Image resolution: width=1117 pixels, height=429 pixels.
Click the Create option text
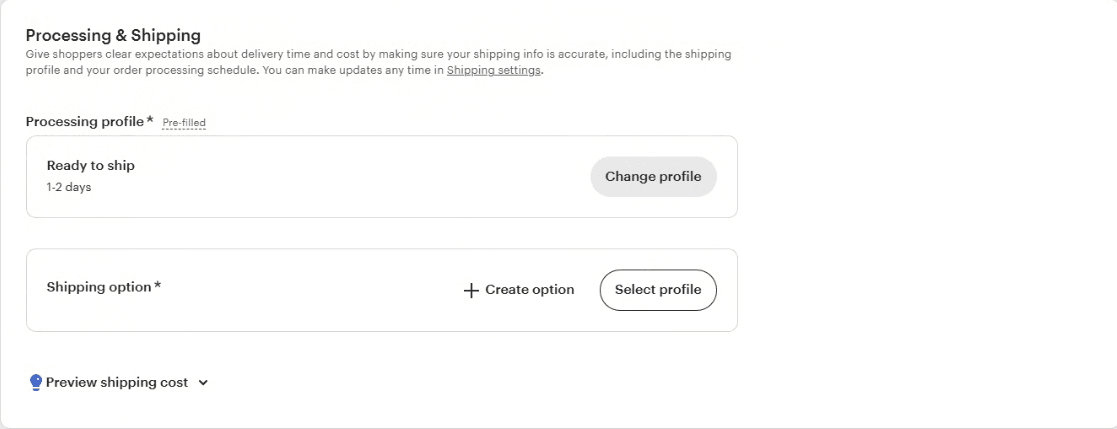tap(529, 290)
